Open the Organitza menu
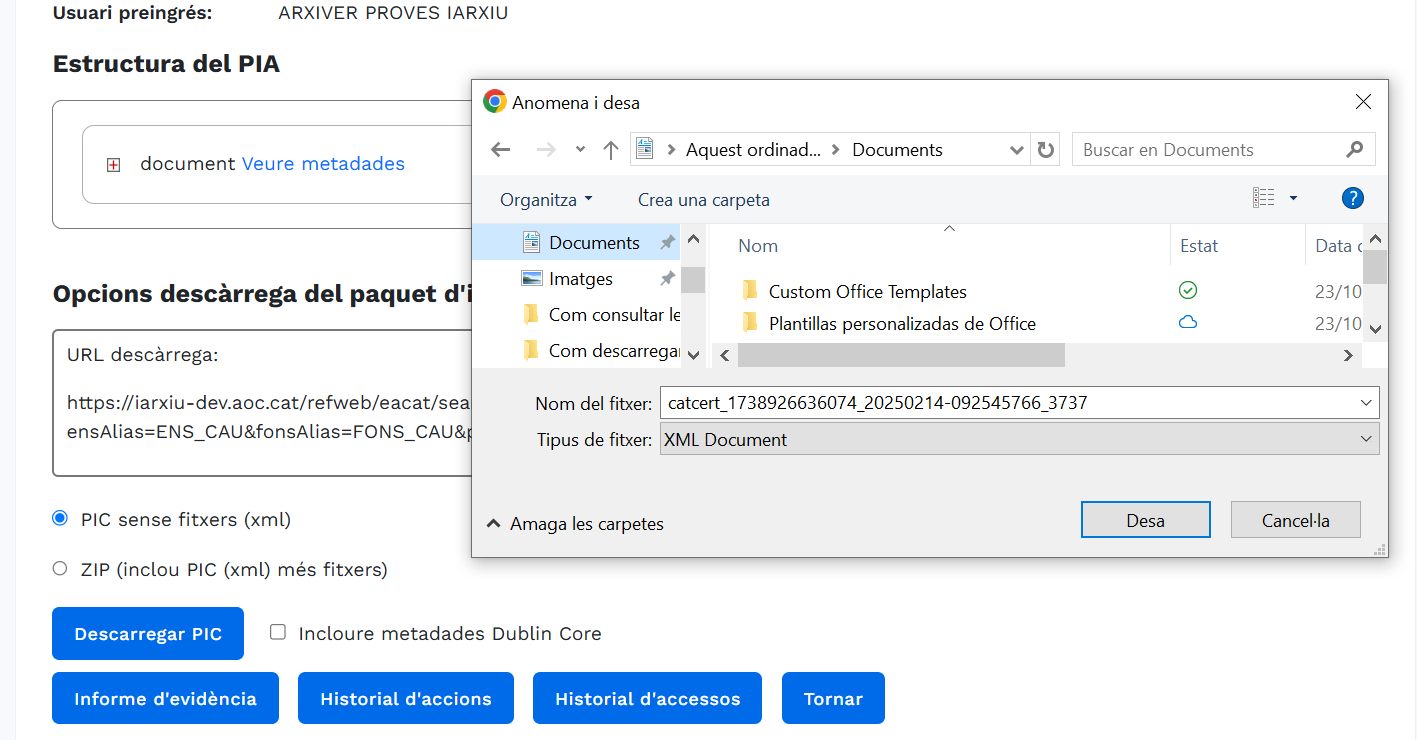The image size is (1417, 740). coord(546,199)
